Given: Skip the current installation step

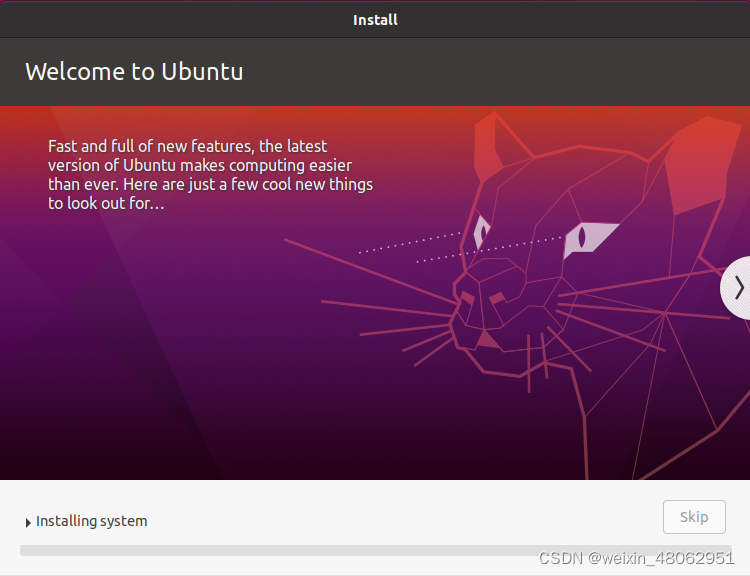Looking at the screenshot, I should pos(694,517).
